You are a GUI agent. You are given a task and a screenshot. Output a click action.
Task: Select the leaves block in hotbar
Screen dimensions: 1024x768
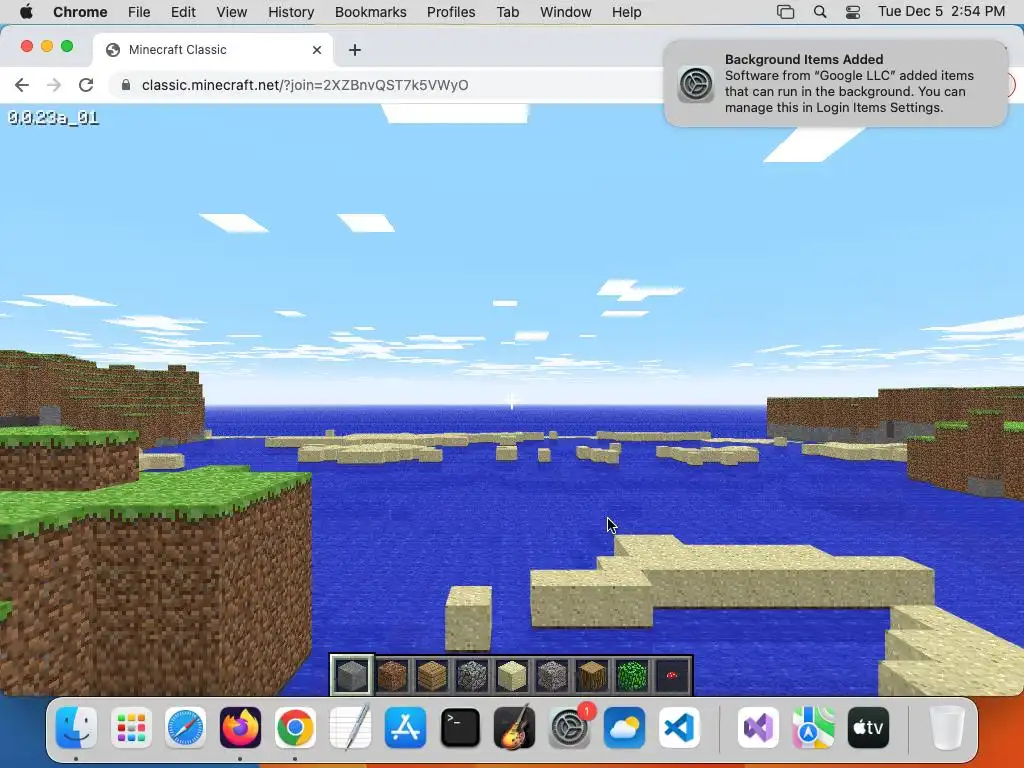(632, 675)
